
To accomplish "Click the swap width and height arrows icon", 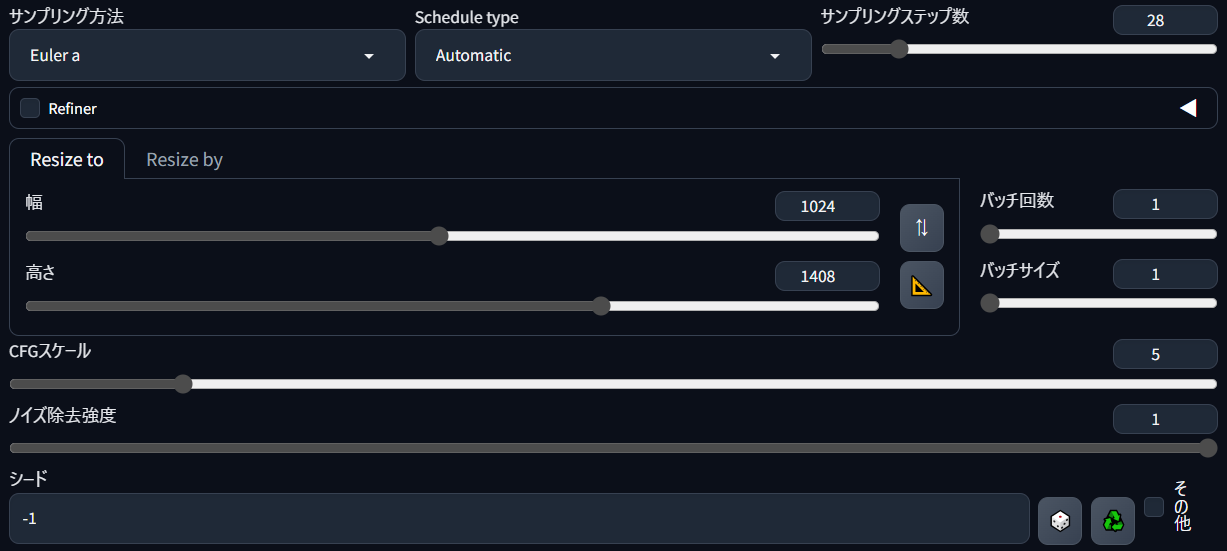I will 921,228.
